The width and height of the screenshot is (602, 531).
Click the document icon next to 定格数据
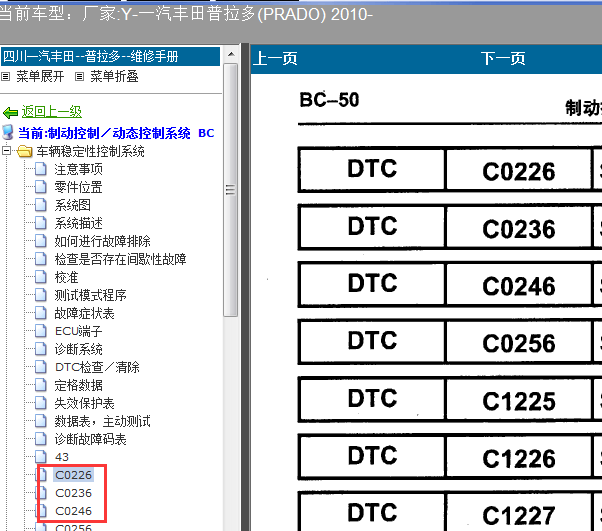tap(41, 385)
